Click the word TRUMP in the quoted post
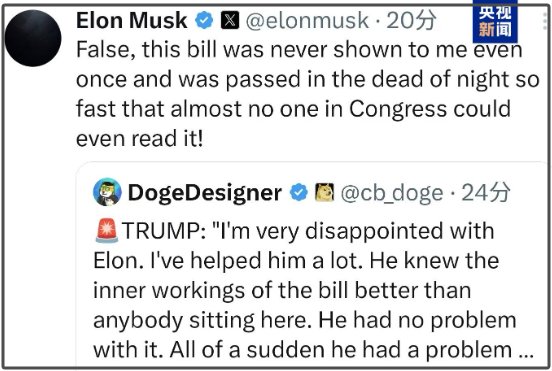Viewport: 552px width, 371px height. (164, 231)
